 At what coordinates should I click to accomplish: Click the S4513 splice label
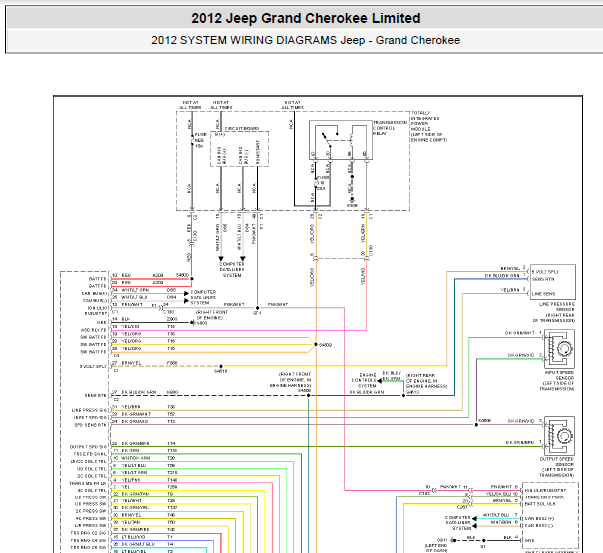click(x=412, y=392)
